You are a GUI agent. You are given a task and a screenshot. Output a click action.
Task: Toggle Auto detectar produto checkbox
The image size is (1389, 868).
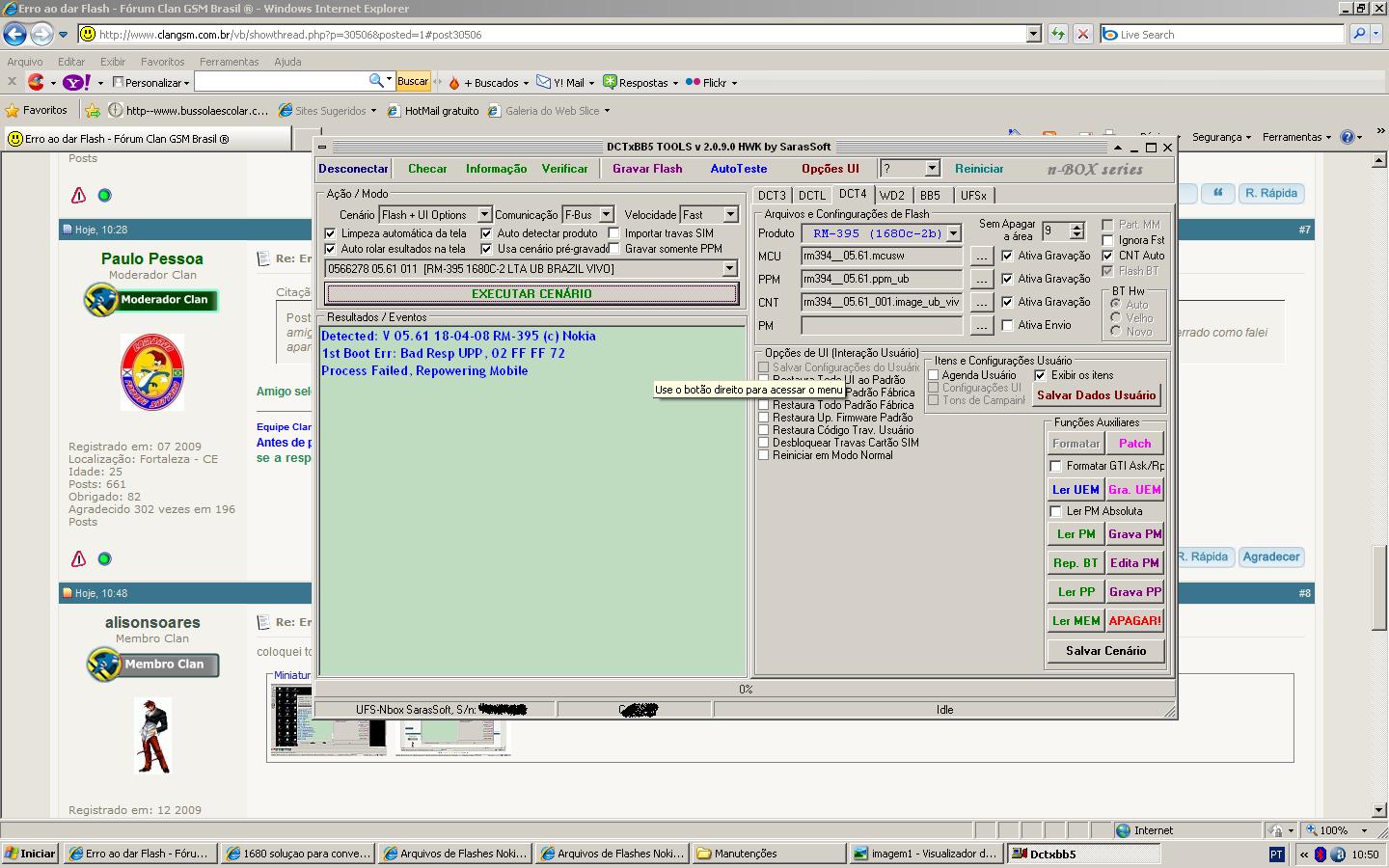click(x=487, y=233)
